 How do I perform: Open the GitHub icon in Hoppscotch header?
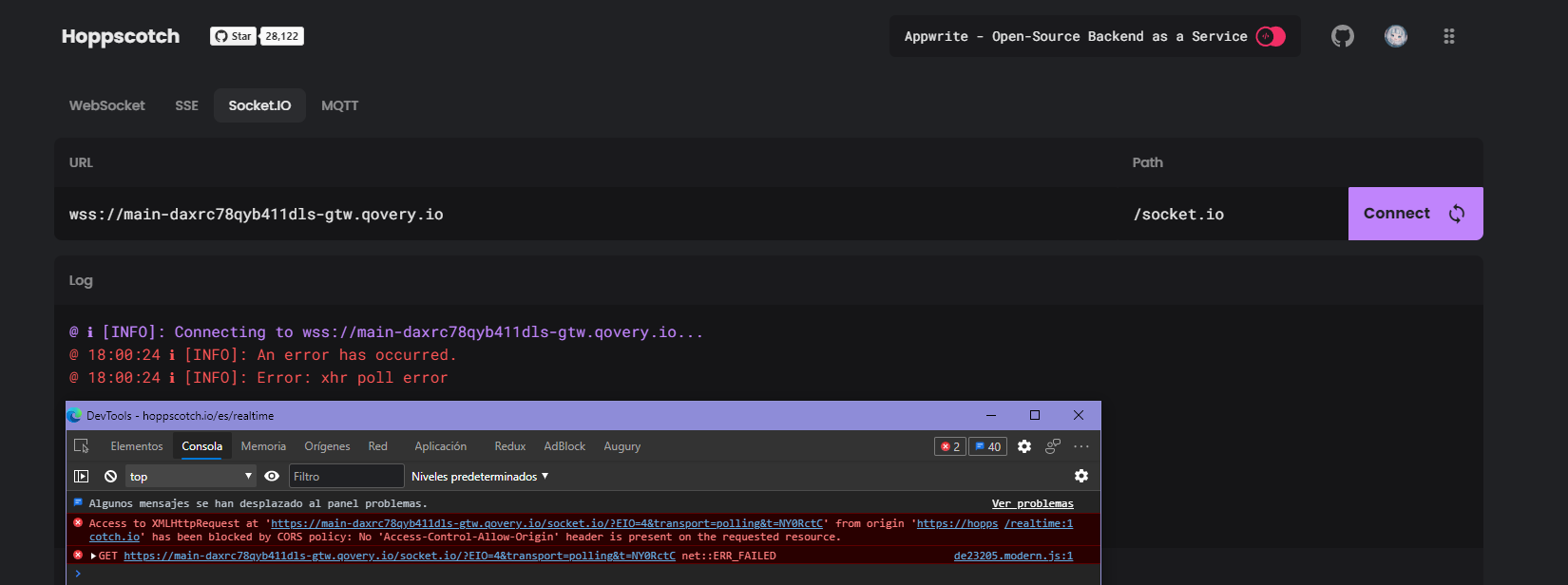click(x=1343, y=36)
